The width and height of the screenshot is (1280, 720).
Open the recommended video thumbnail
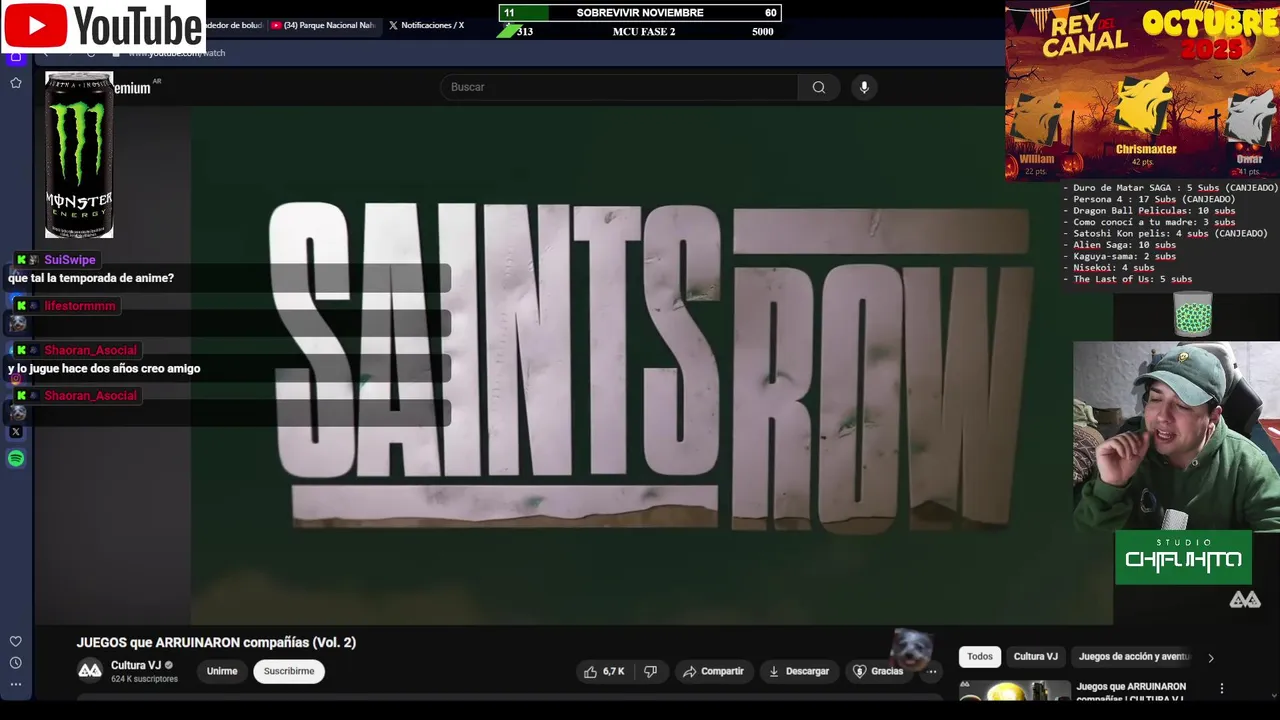click(x=1014, y=691)
